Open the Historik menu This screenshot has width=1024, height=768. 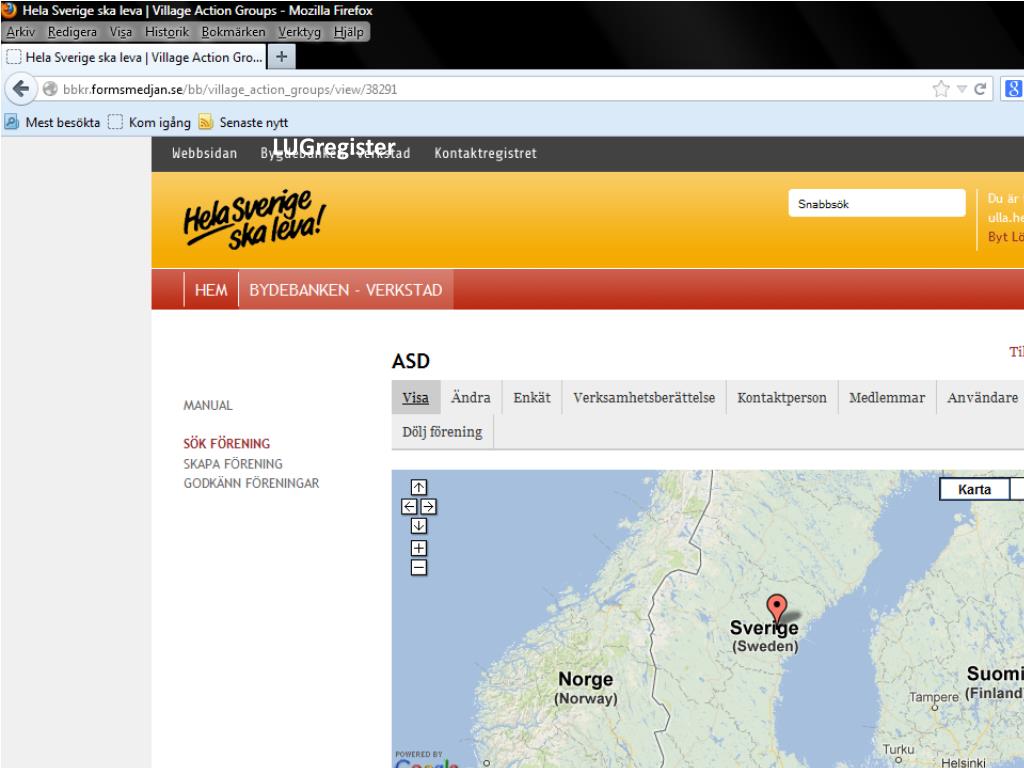coord(167,31)
